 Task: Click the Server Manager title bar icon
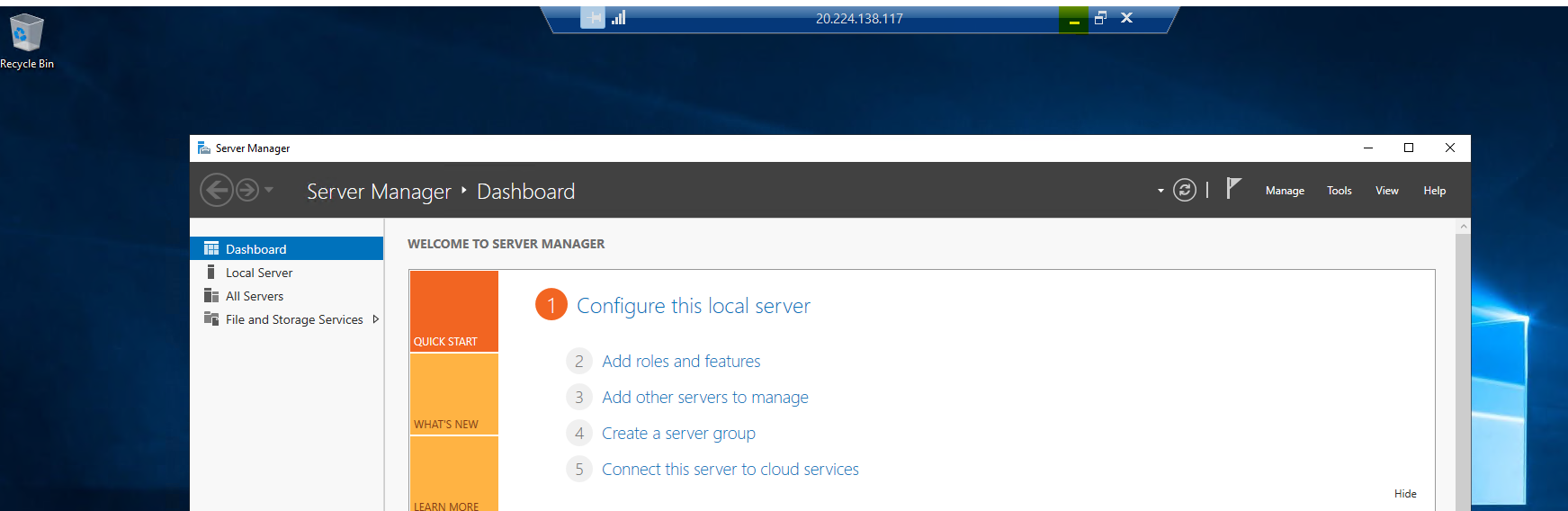click(x=204, y=148)
